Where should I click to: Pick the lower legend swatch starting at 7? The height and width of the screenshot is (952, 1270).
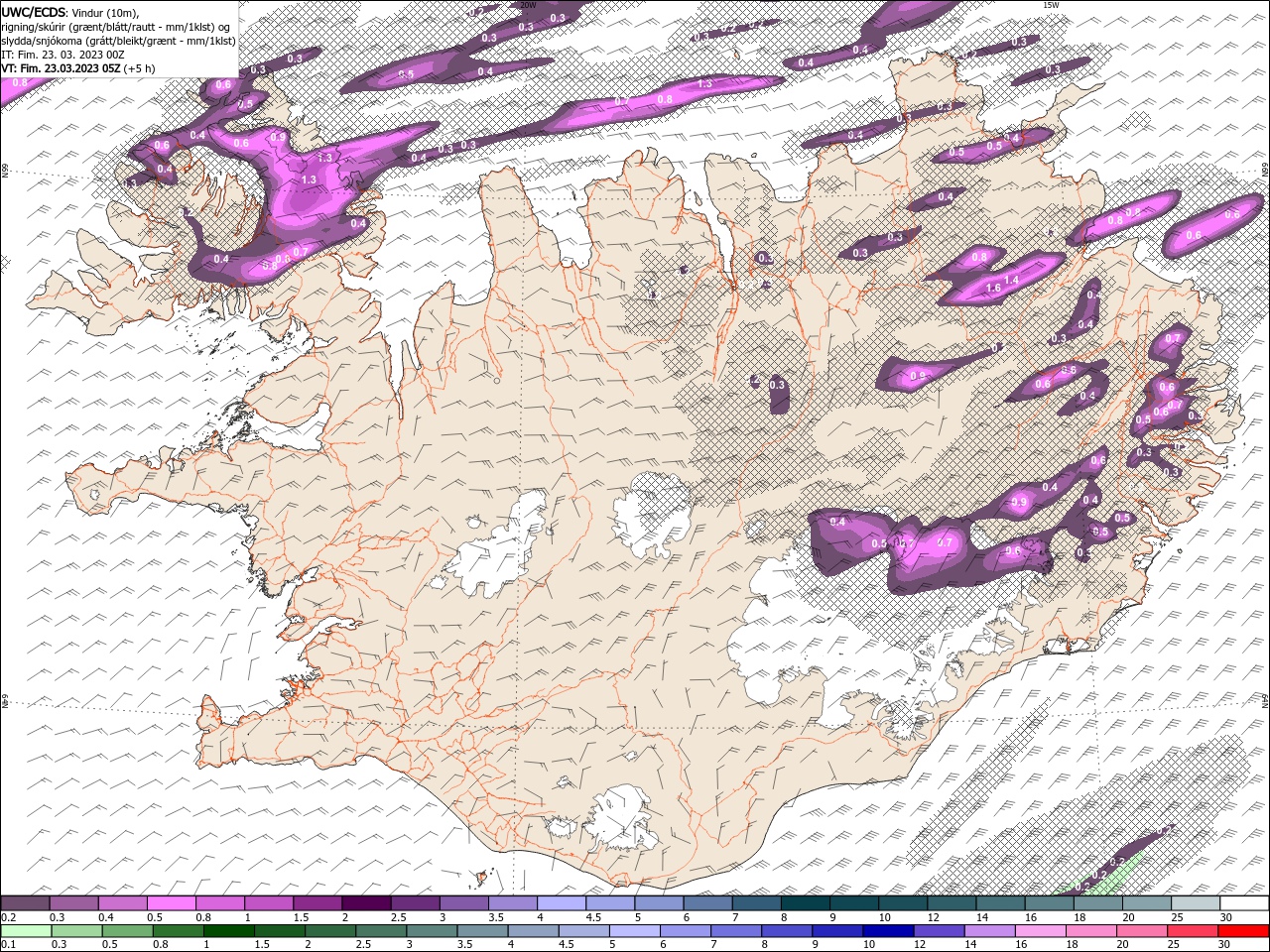[735, 931]
